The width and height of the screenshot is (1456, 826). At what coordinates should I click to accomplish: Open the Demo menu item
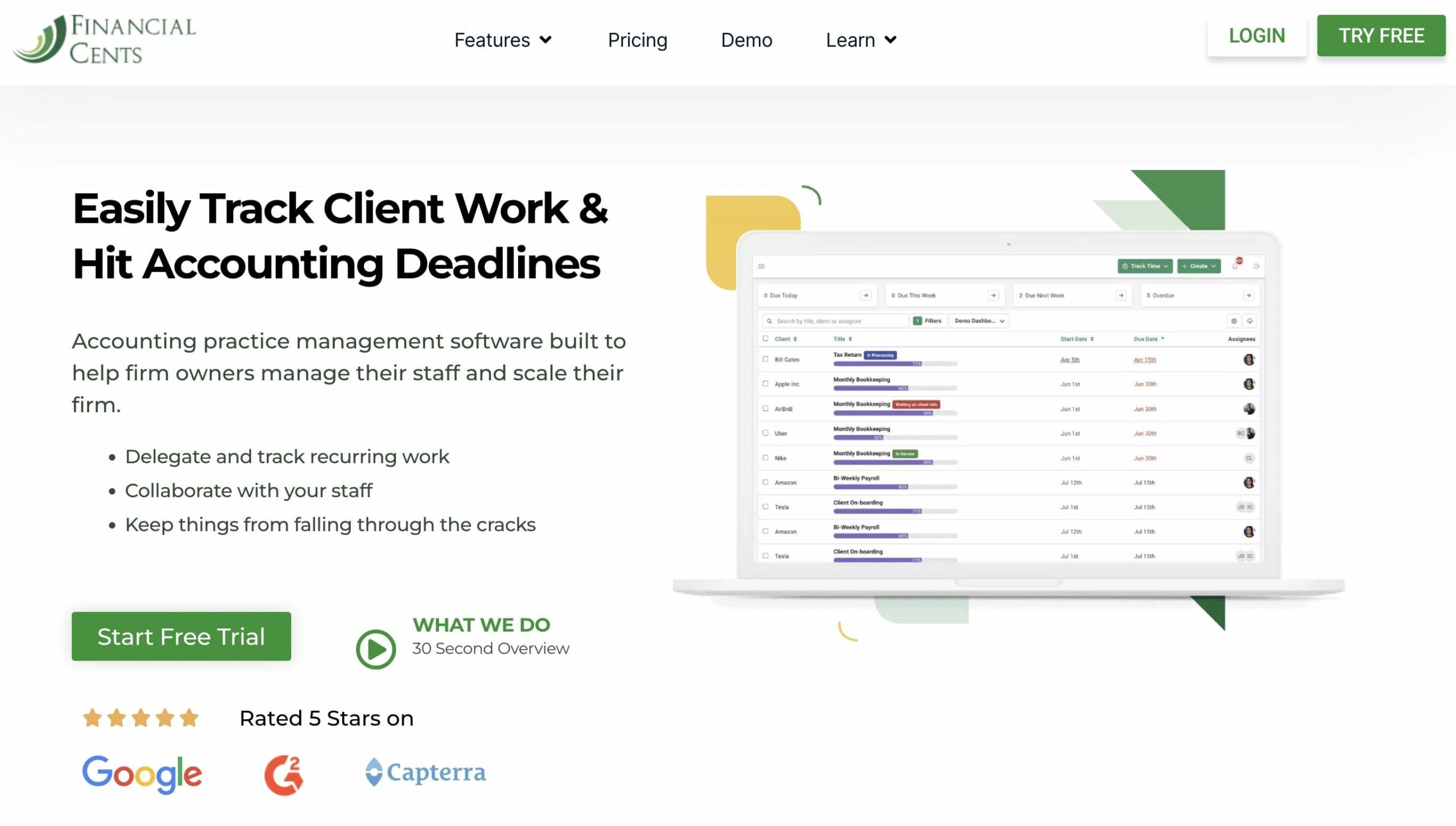click(x=746, y=39)
